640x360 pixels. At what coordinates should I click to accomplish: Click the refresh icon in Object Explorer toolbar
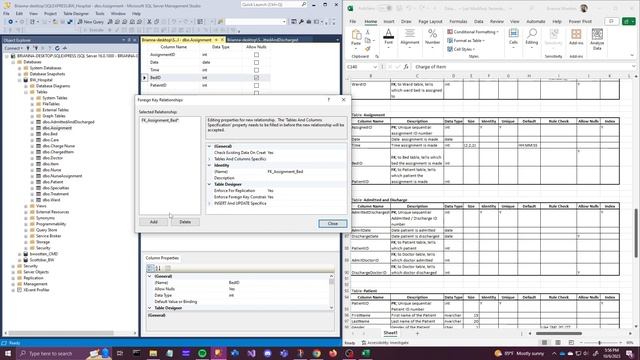pyautogui.click(x=57, y=48)
